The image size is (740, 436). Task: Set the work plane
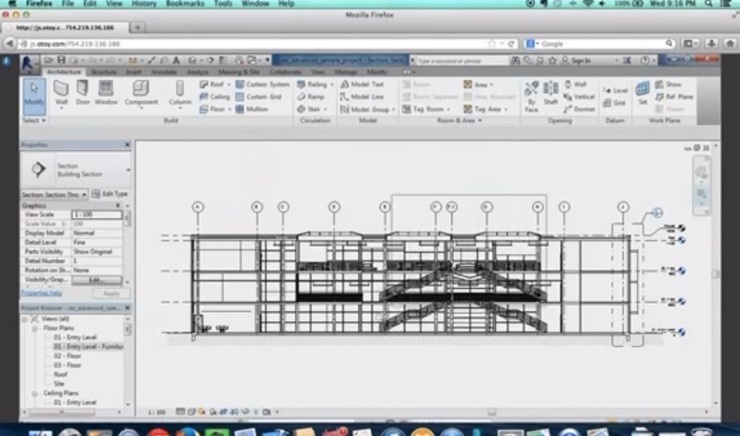642,93
